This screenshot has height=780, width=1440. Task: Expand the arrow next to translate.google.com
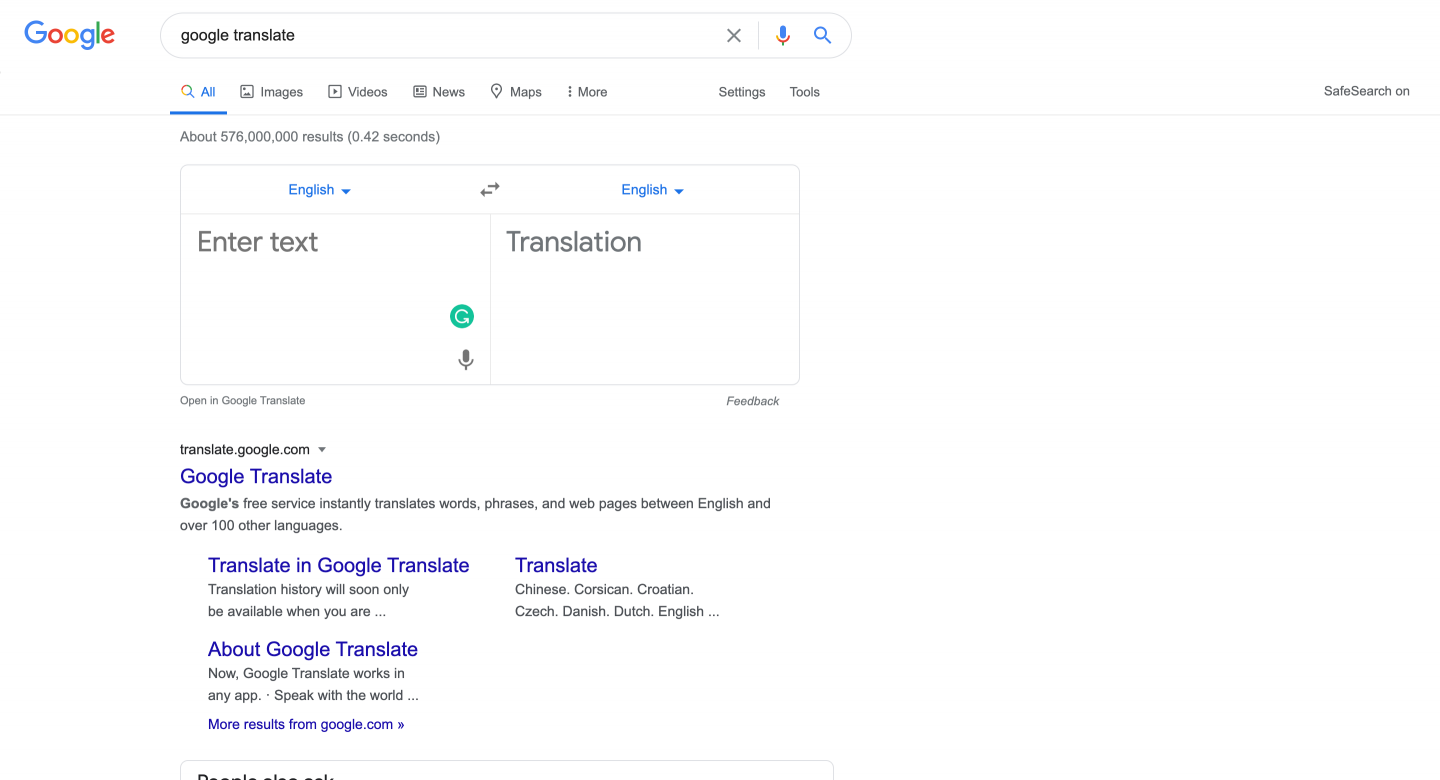322,450
